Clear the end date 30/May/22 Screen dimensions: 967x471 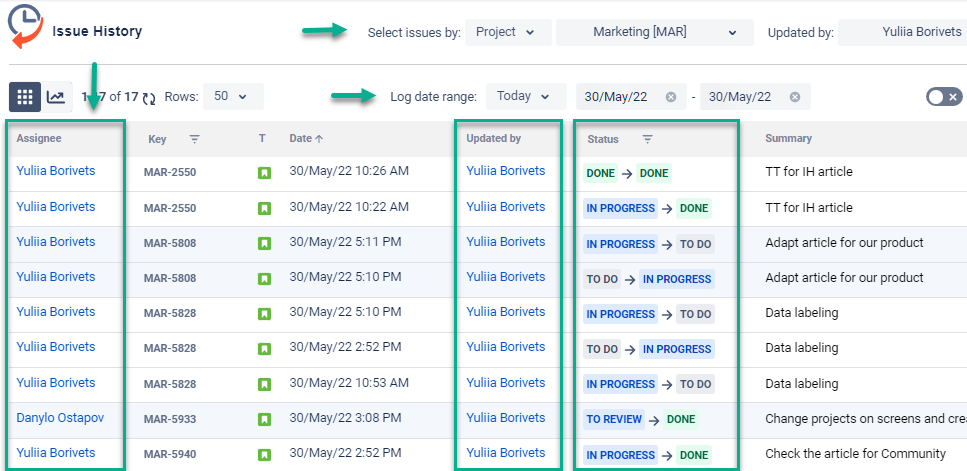point(795,97)
